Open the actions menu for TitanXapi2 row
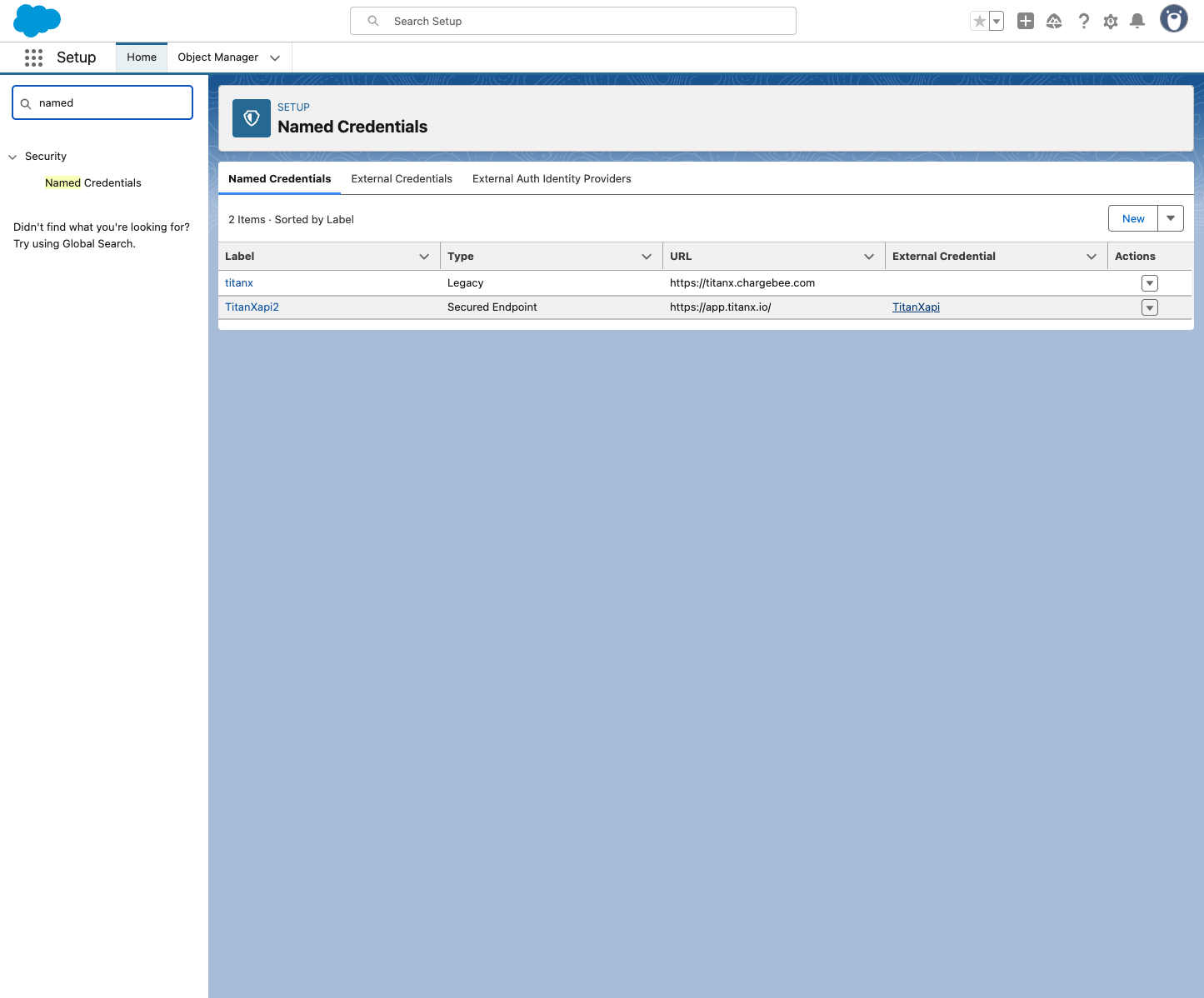 point(1150,307)
